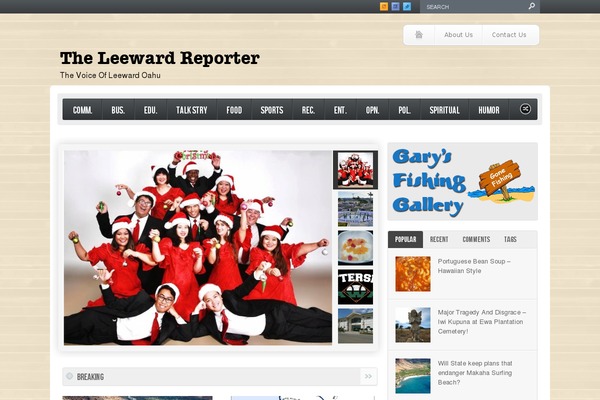Open the orange RSS feed icon
600x400 pixels.
(x=384, y=7)
